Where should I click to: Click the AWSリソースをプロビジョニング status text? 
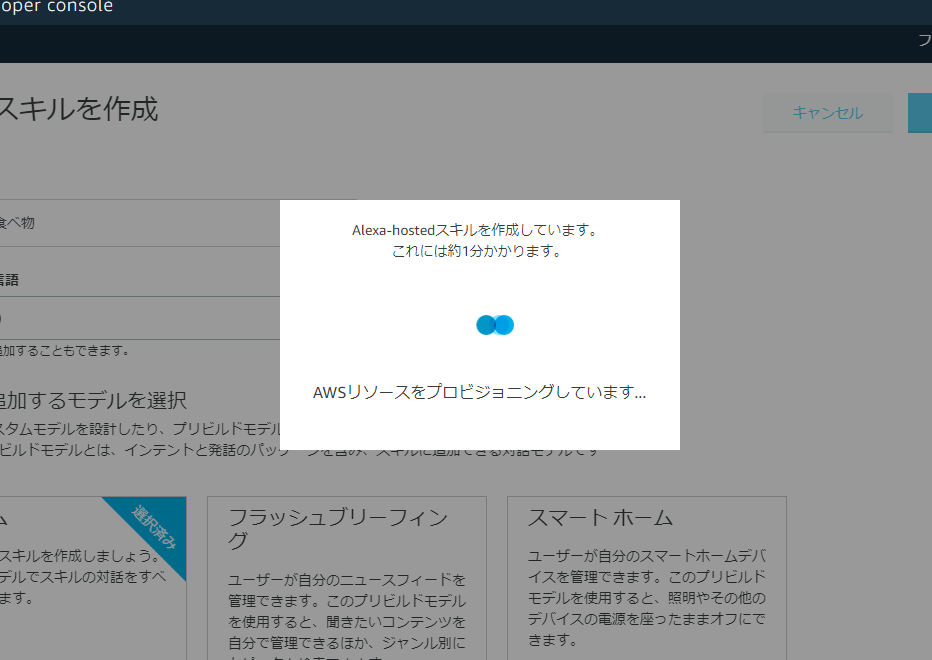pyautogui.click(x=479, y=392)
